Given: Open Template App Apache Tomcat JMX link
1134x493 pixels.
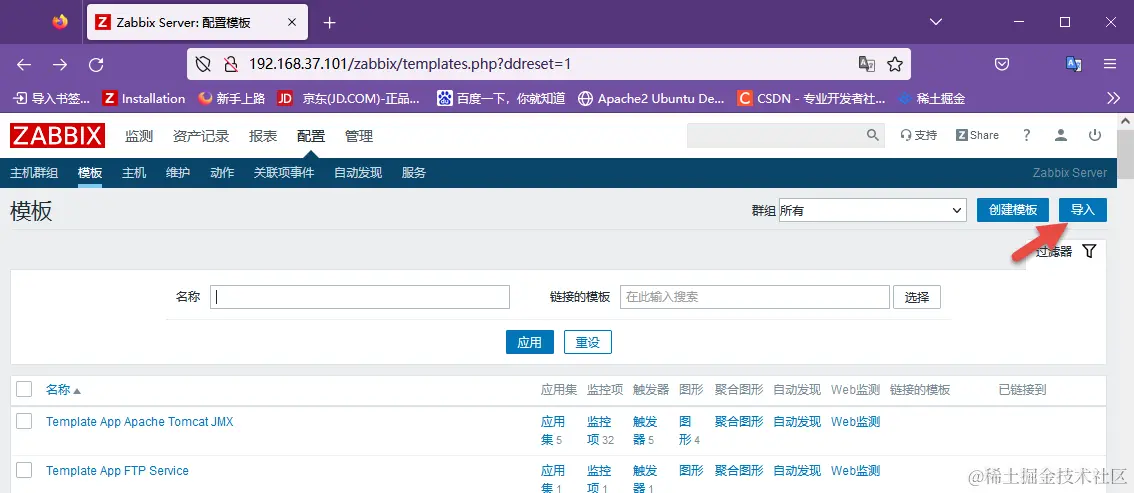Looking at the screenshot, I should pos(140,421).
